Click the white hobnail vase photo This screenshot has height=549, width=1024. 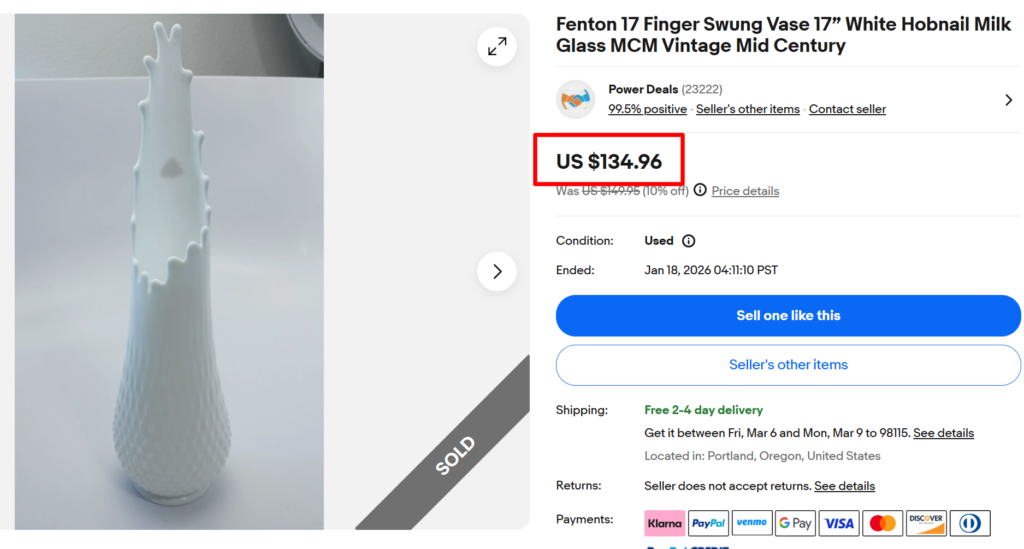pyautogui.click(x=169, y=271)
